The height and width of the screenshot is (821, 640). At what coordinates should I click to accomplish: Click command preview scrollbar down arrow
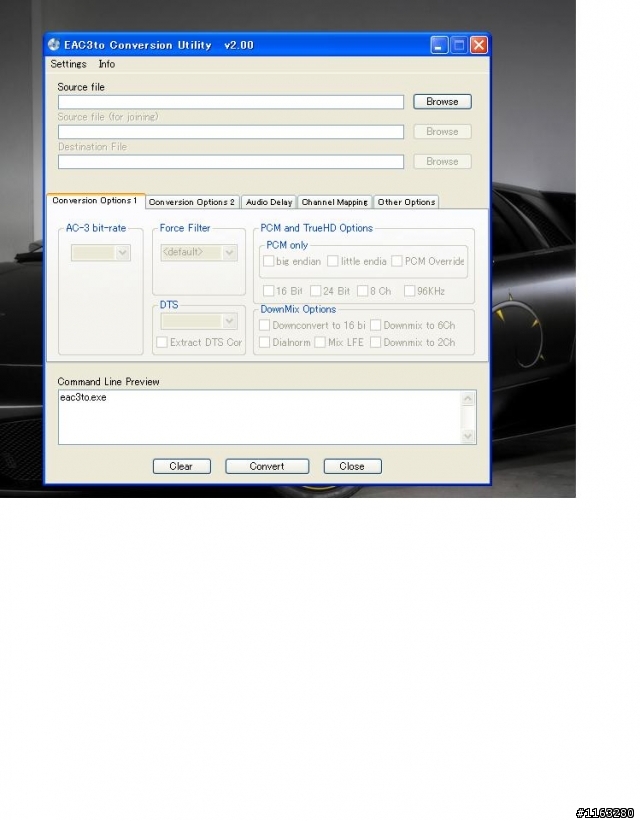click(x=468, y=436)
